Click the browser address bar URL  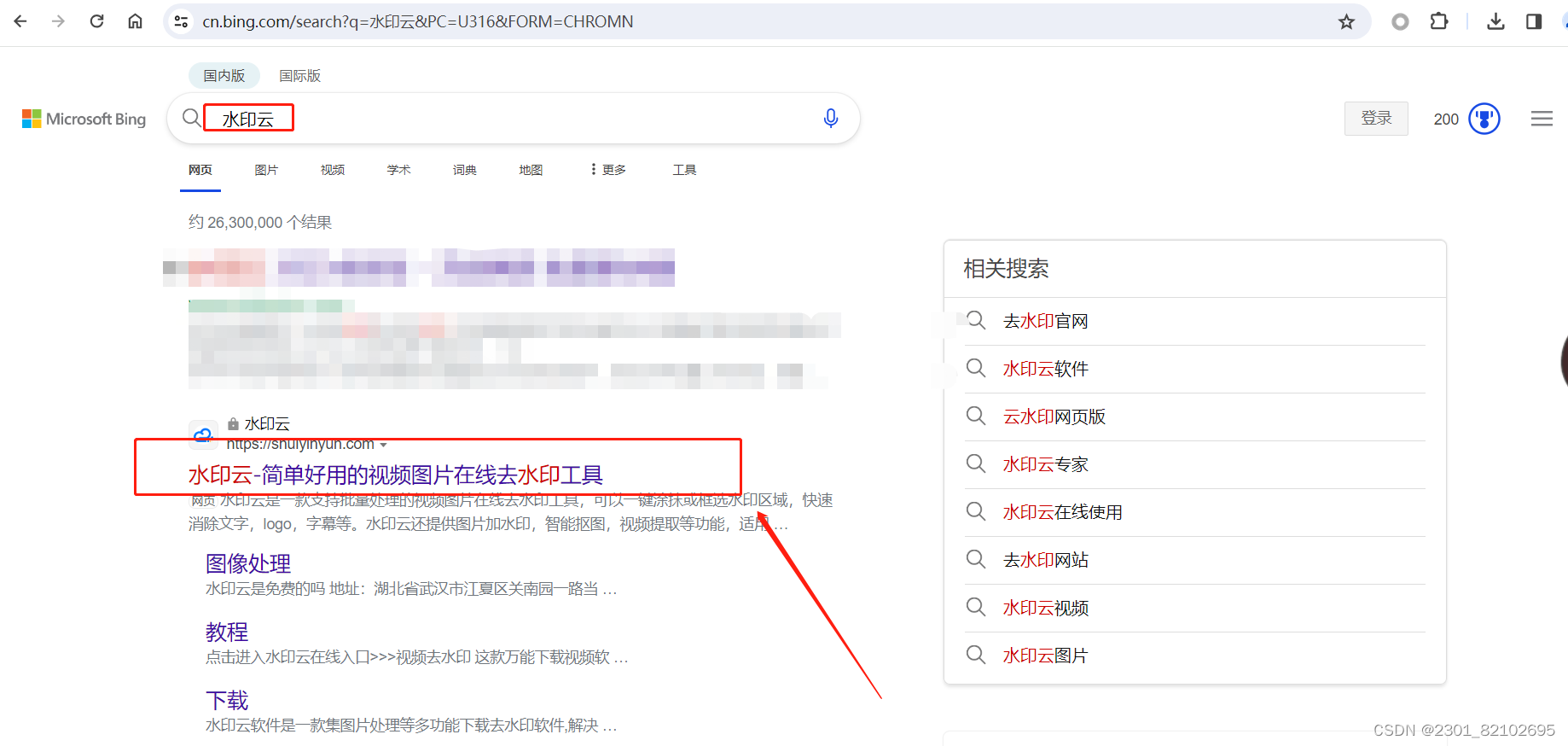click(x=418, y=21)
